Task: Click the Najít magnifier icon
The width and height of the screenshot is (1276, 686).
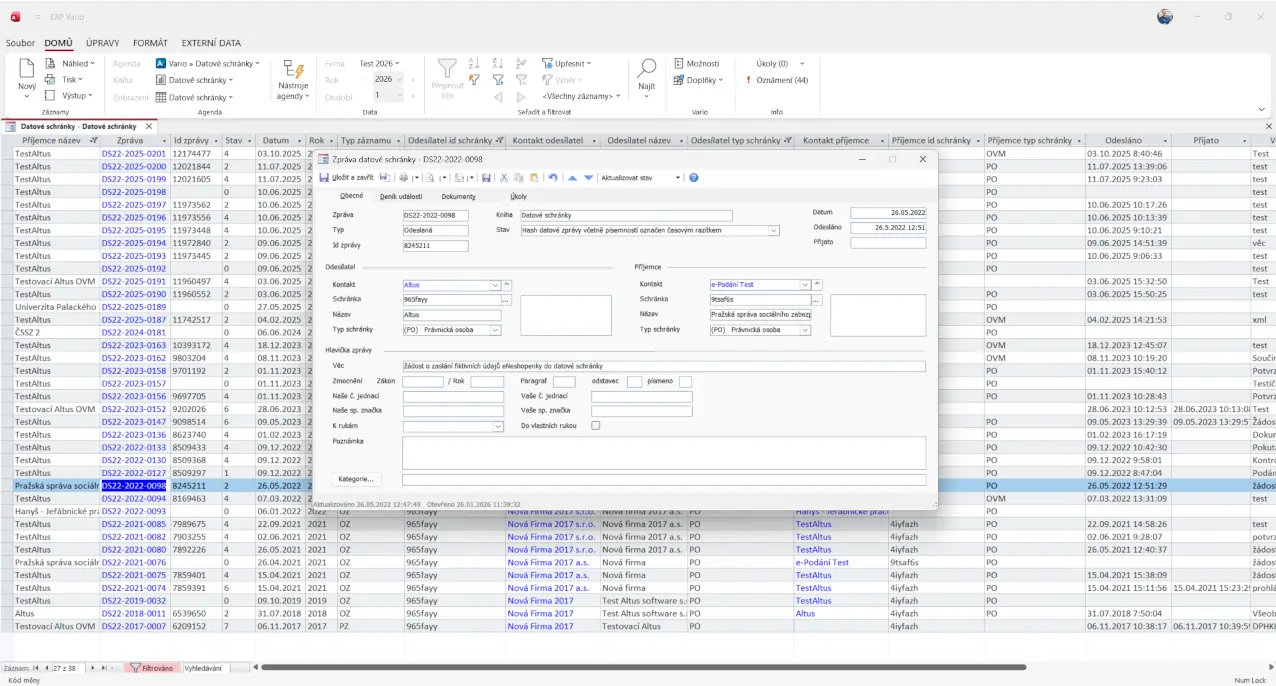Action: [647, 69]
